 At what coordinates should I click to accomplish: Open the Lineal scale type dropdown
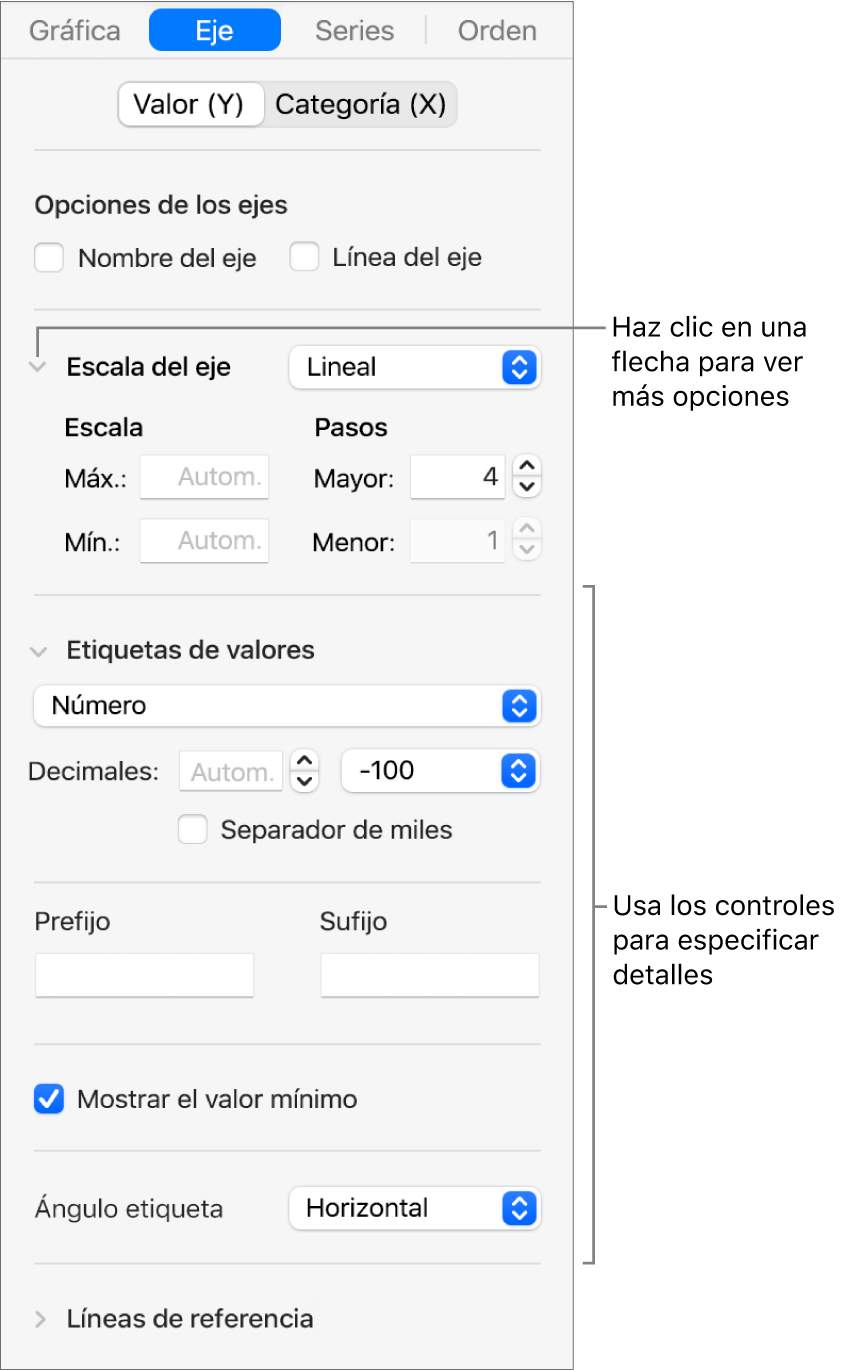point(414,367)
